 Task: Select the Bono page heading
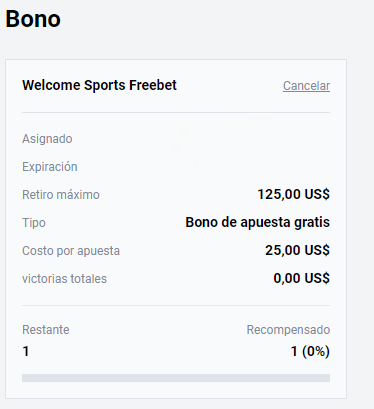tap(33, 19)
